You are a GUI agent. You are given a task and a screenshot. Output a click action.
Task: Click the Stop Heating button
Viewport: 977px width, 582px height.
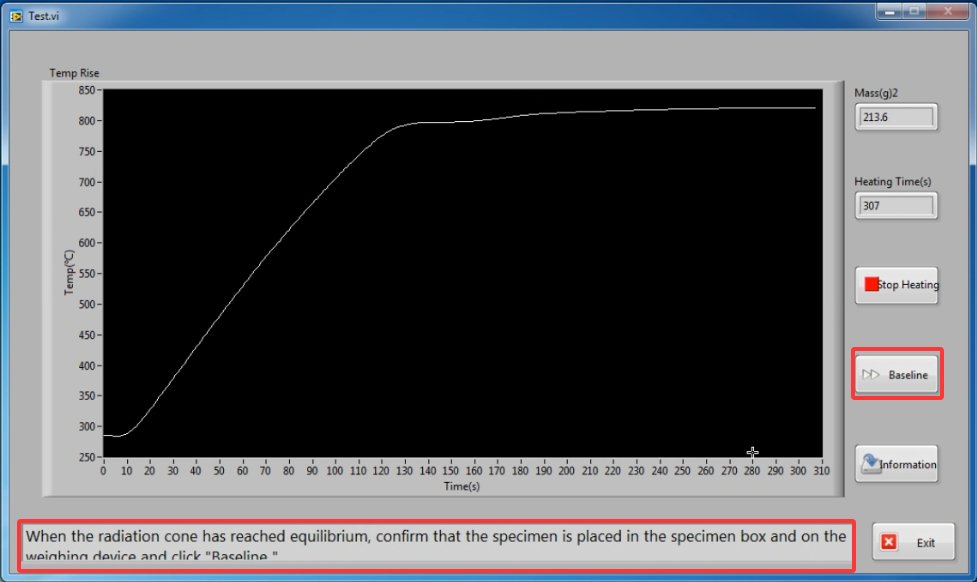click(896, 285)
